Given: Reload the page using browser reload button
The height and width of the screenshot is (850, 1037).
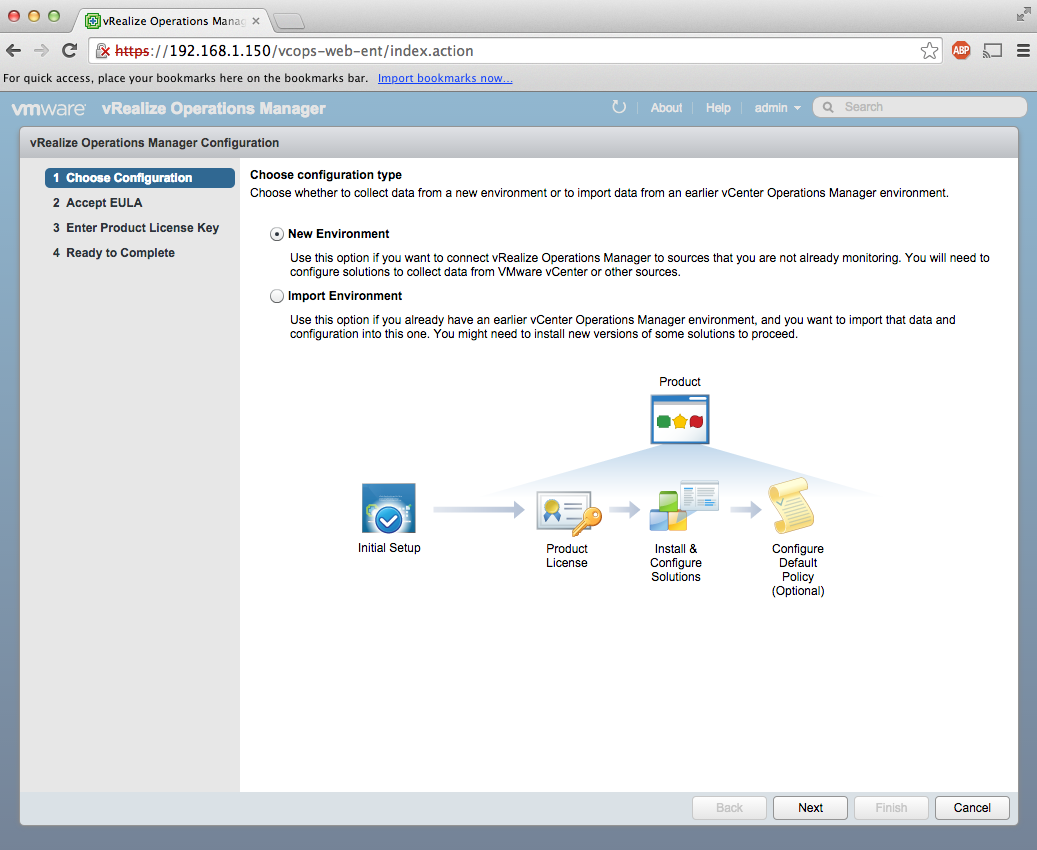Looking at the screenshot, I should 69,51.
